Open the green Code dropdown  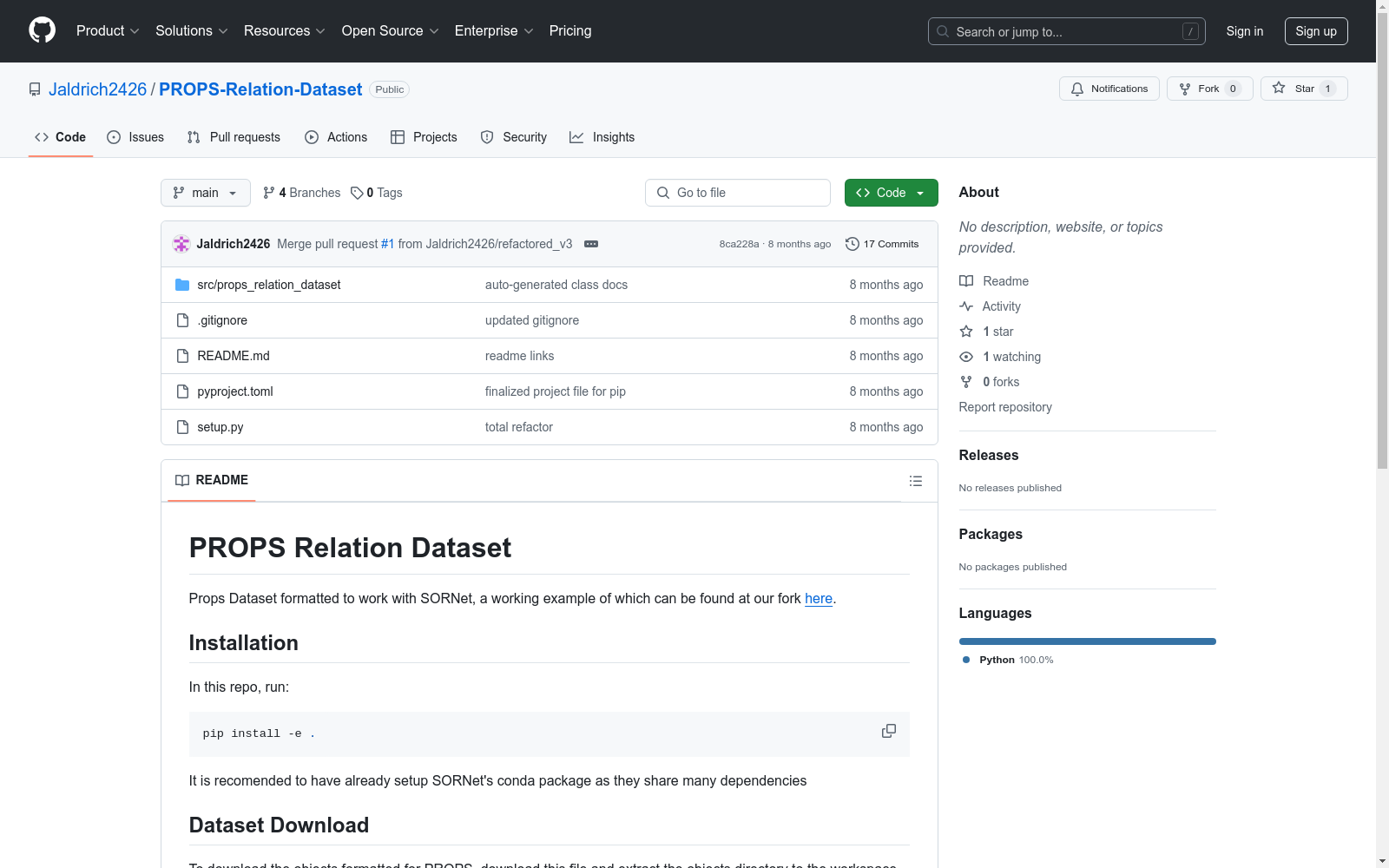(891, 193)
